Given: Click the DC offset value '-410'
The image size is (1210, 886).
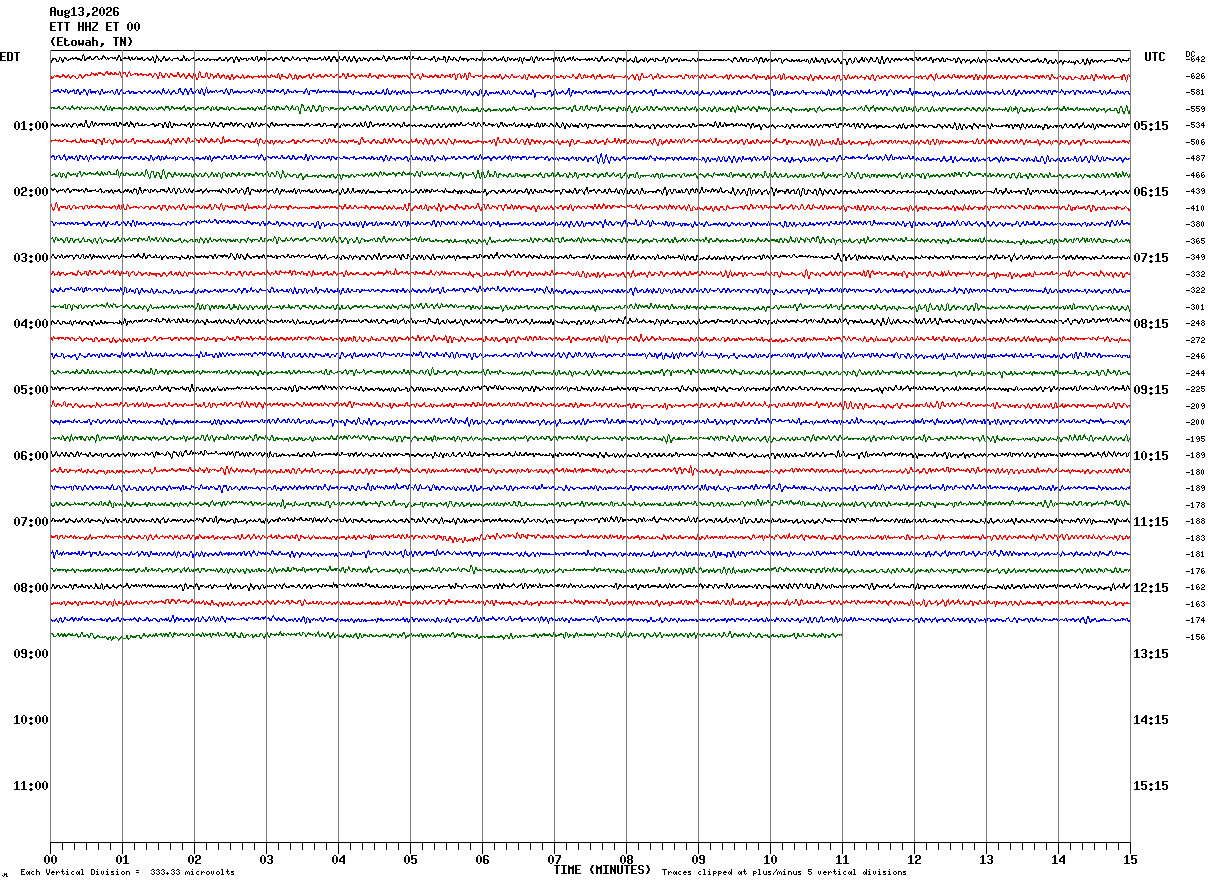Looking at the screenshot, I should [1195, 208].
